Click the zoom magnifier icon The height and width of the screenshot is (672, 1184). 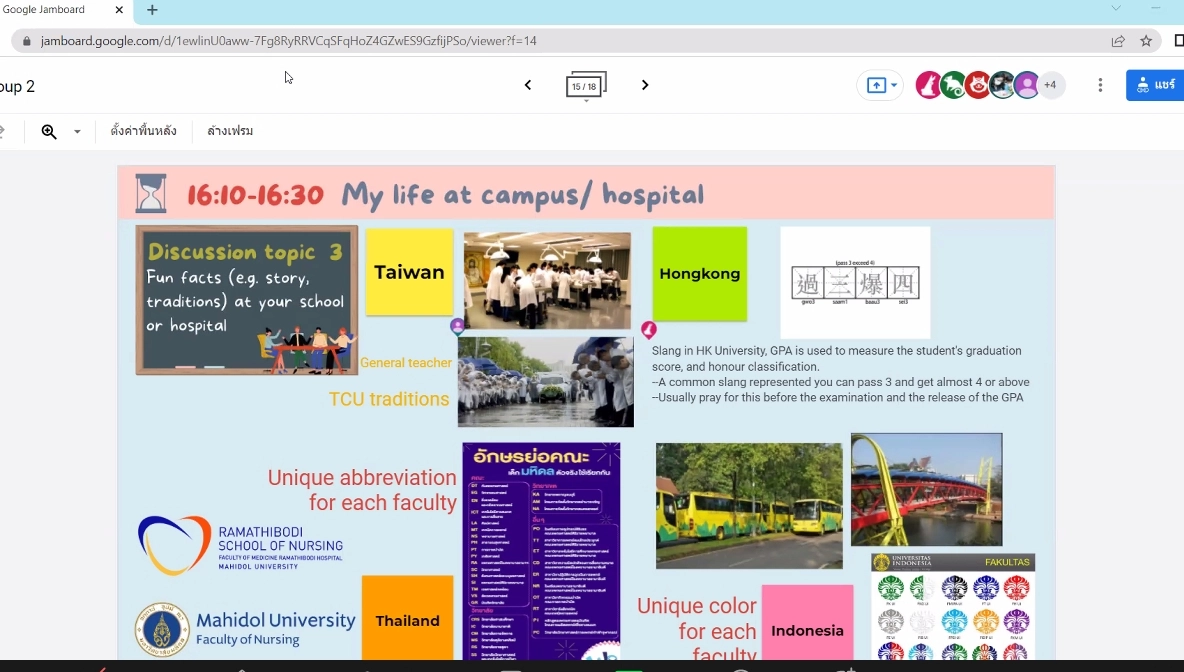[x=49, y=131]
